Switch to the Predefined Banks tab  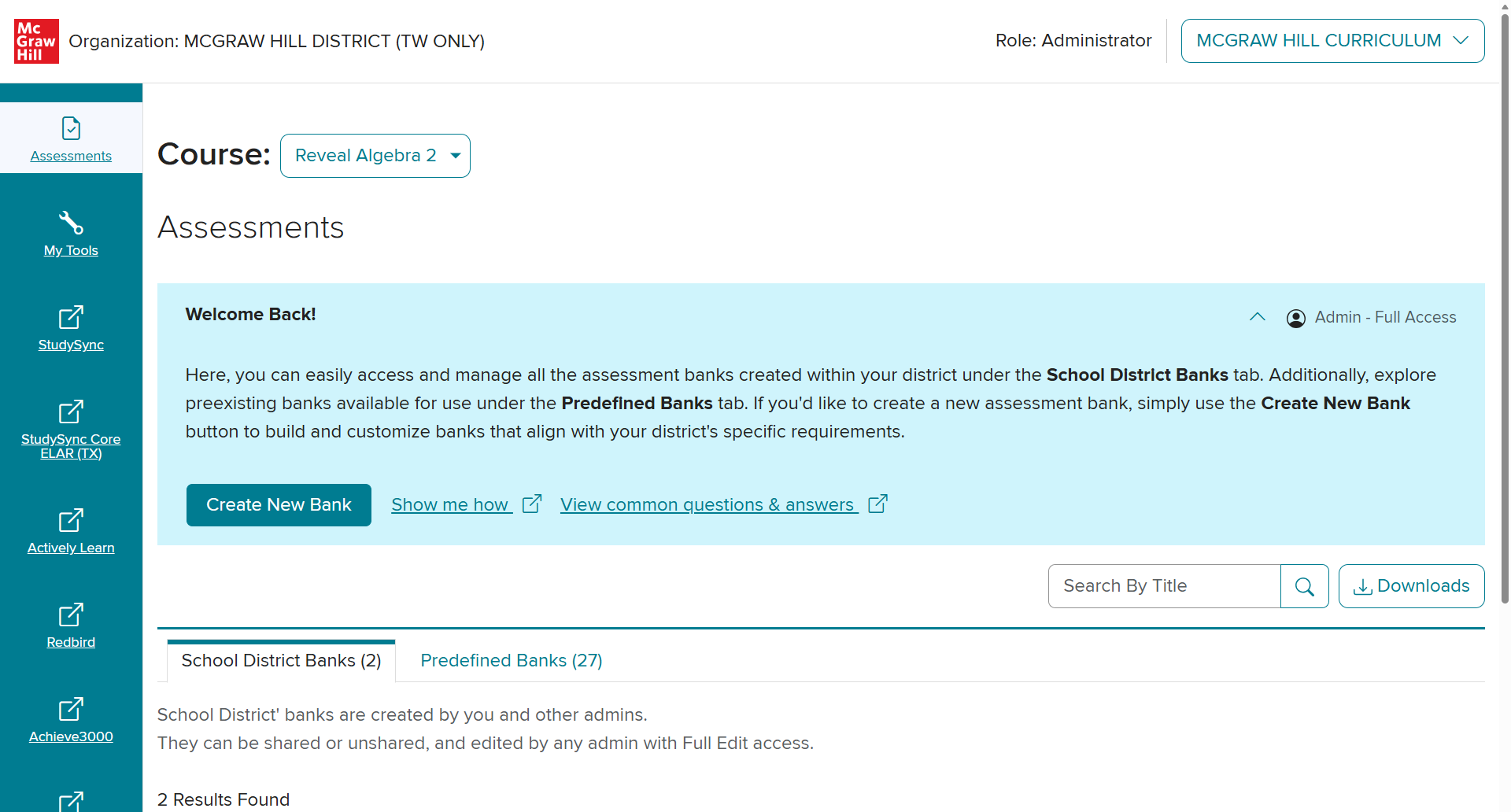tap(512, 661)
